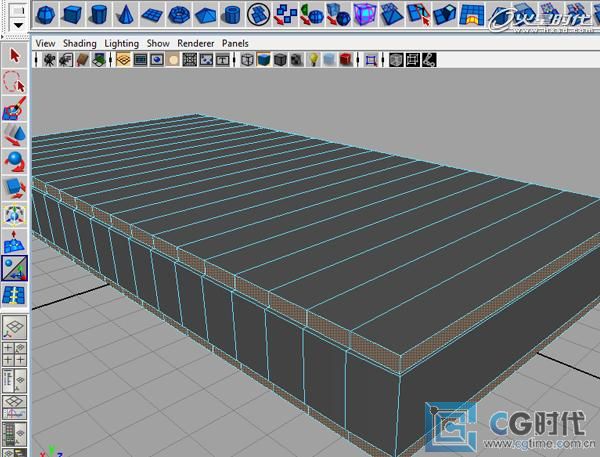Viewport: 600px width, 457px height.
Task: Open the Renderer panel menu
Action: [196, 43]
